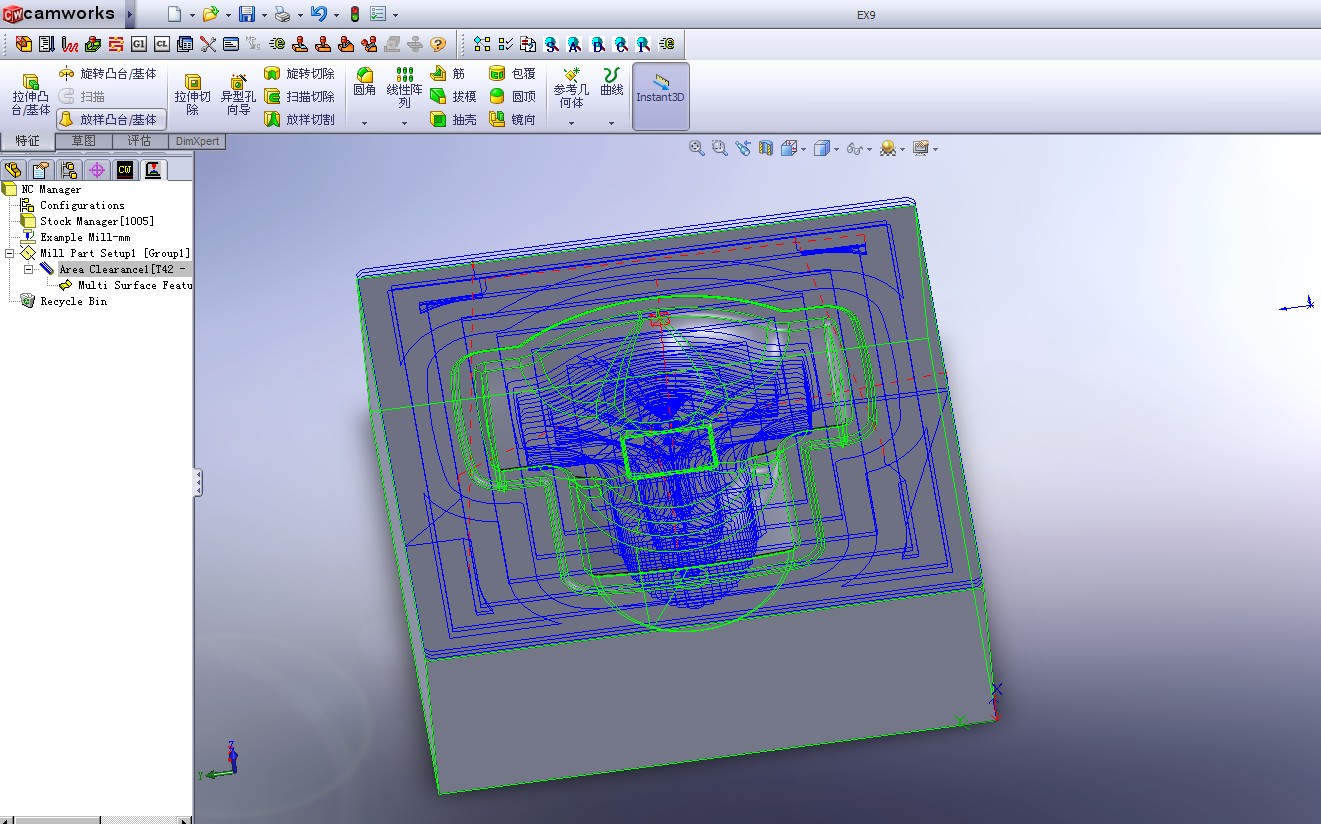
Task: Click the 旋转切除 button
Action: click(300, 74)
